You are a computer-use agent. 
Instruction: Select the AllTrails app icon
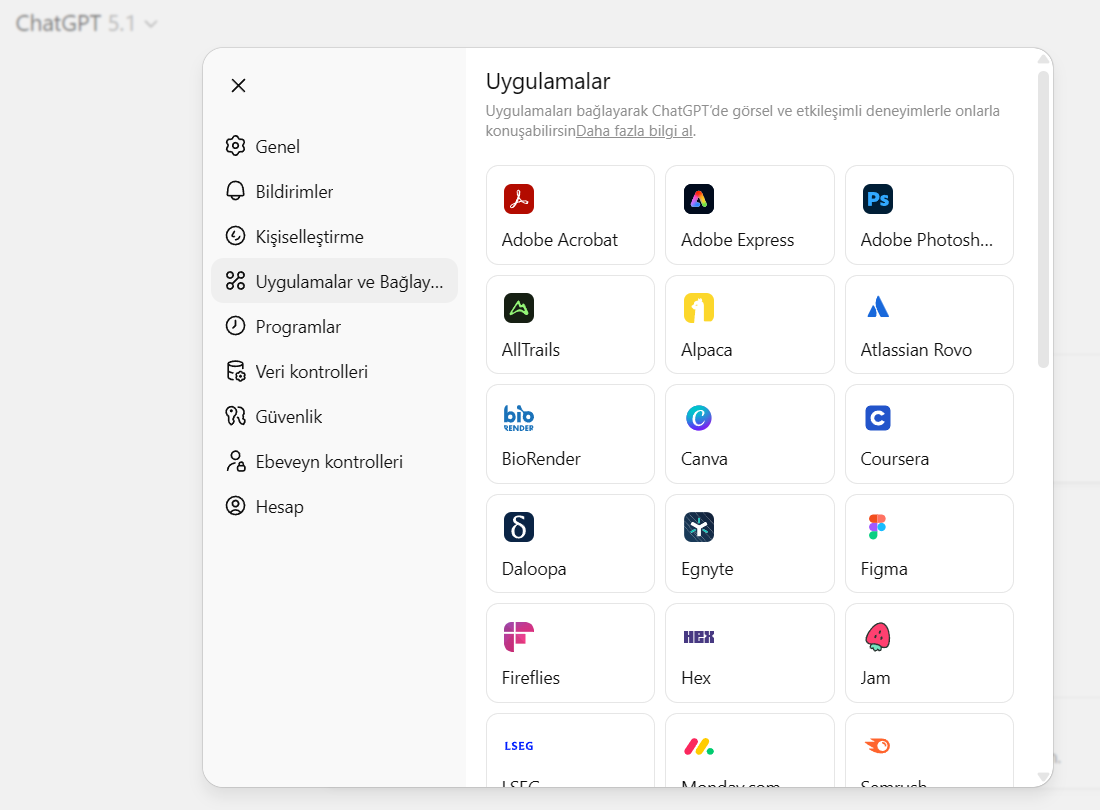click(518, 308)
